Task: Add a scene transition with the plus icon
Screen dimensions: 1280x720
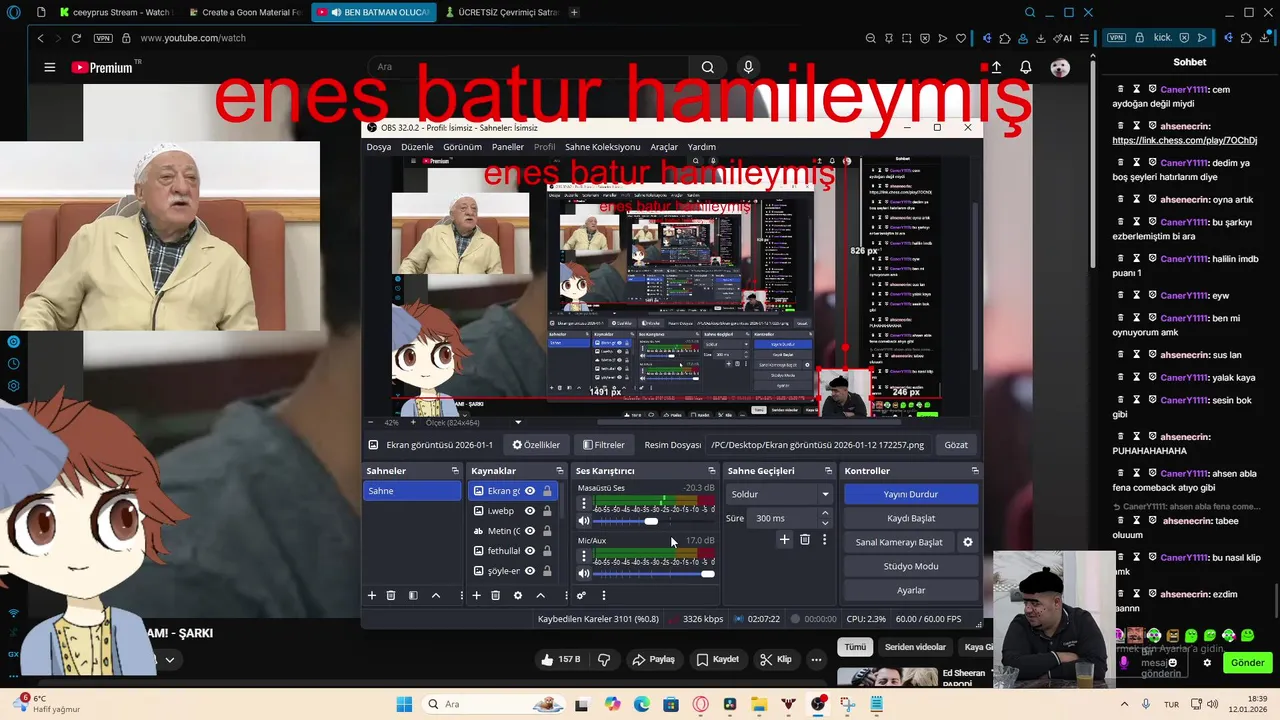Action: click(x=784, y=539)
